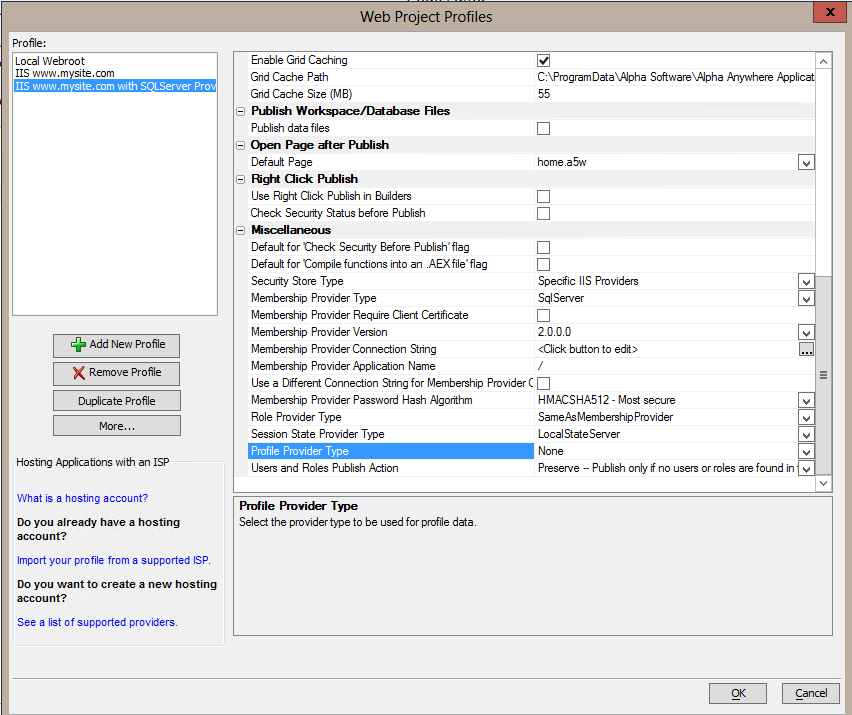
Task: Select the Session State Provider Type row label
Action: 317,434
